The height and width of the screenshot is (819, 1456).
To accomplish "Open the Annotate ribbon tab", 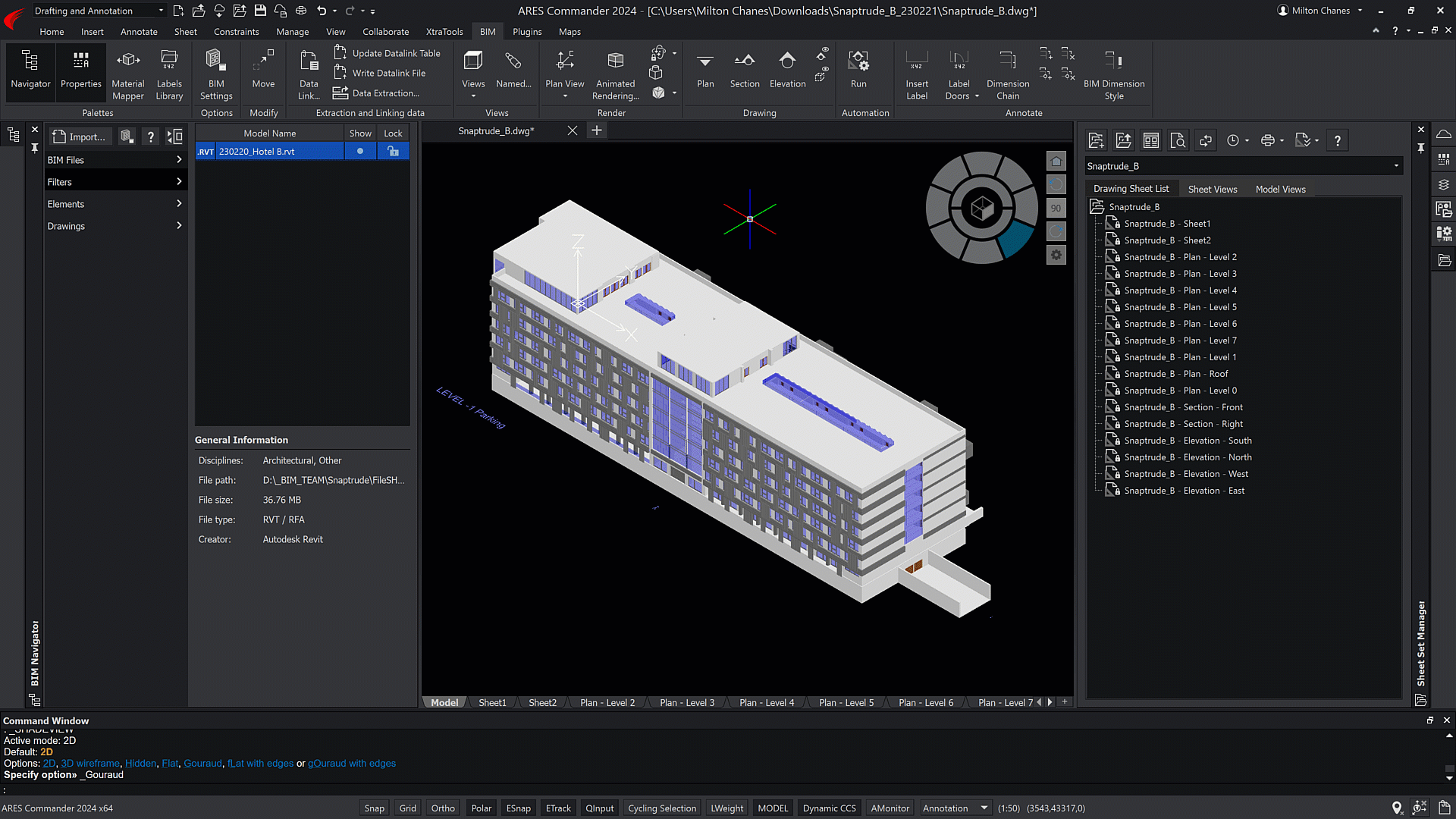I will point(139,32).
